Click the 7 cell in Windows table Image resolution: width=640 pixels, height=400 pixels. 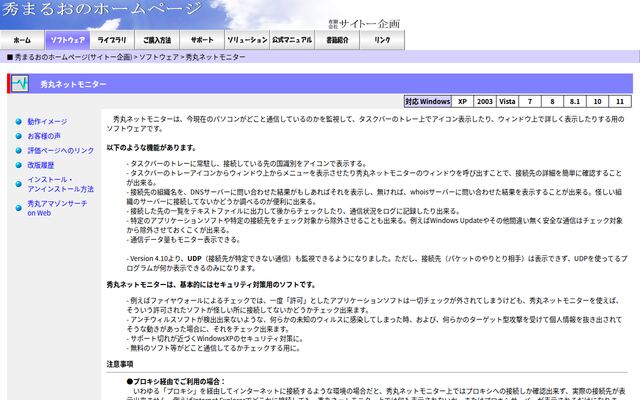pyautogui.click(x=530, y=102)
